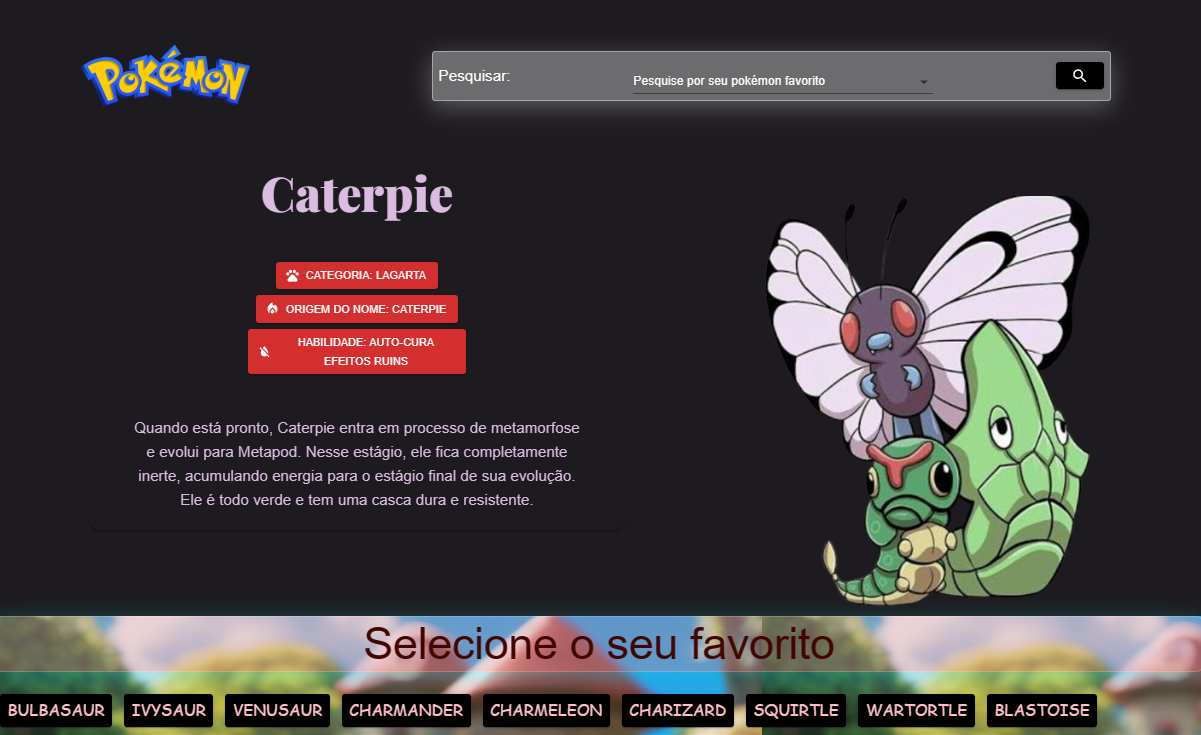This screenshot has height=735, width=1201.
Task: Pick CHARMELEON from the favorites row
Action: [x=546, y=710]
